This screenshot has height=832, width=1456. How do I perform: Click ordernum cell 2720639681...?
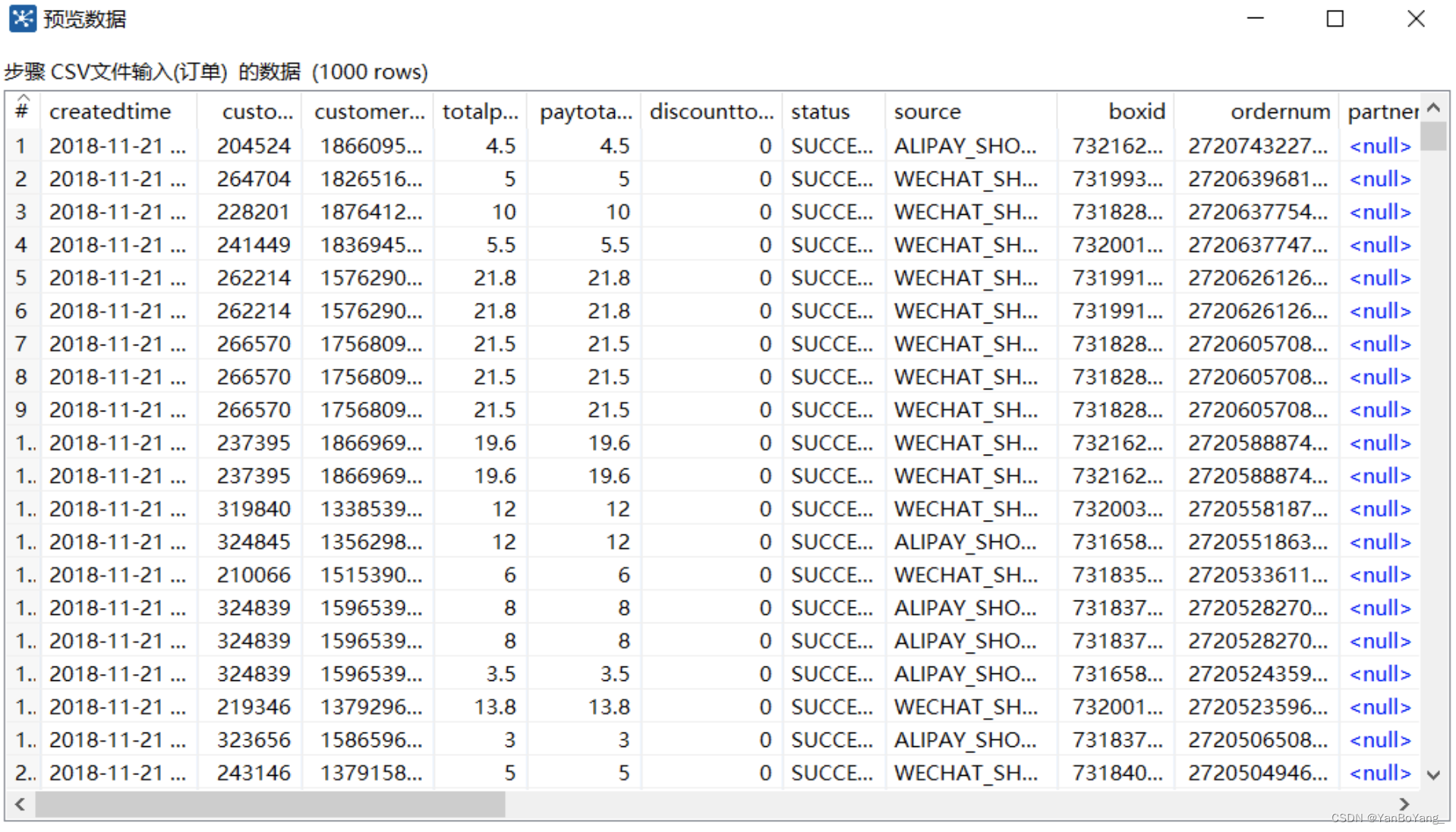pyautogui.click(x=1259, y=179)
